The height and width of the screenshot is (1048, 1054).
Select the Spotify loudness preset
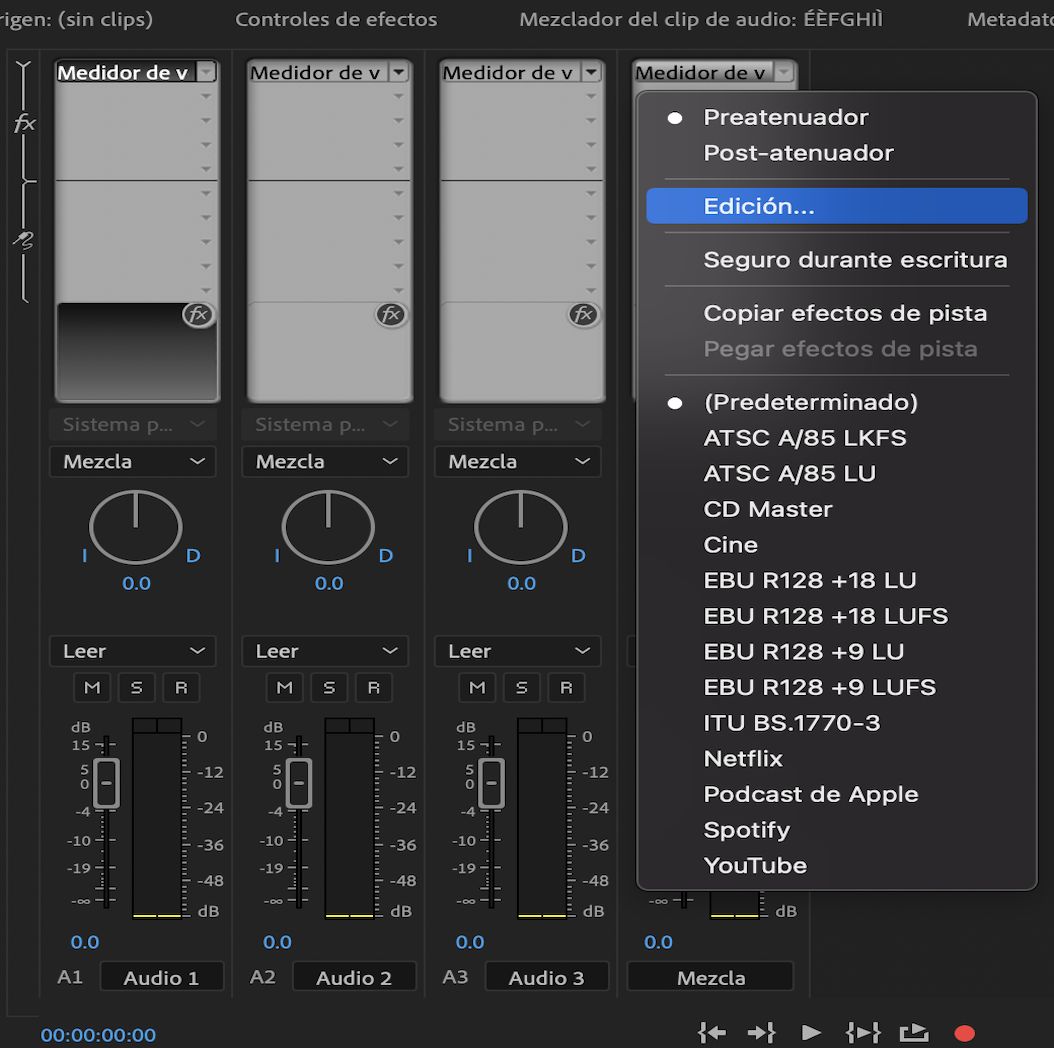click(746, 830)
